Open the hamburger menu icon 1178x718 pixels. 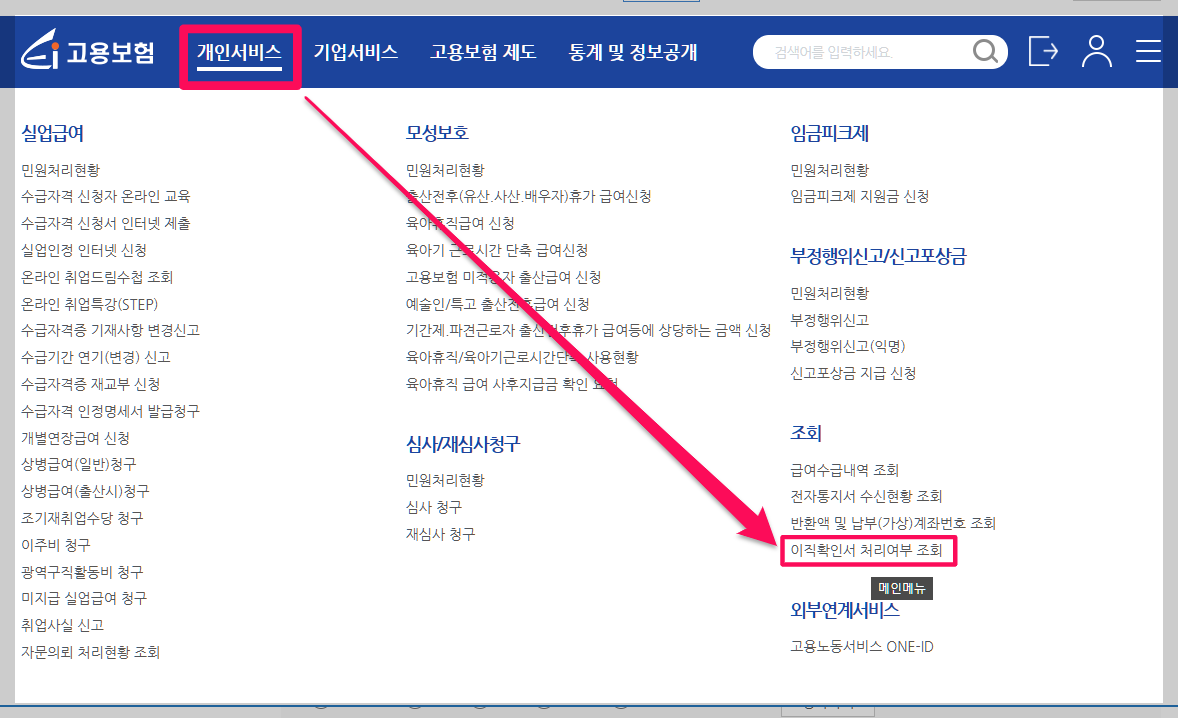coord(1148,51)
